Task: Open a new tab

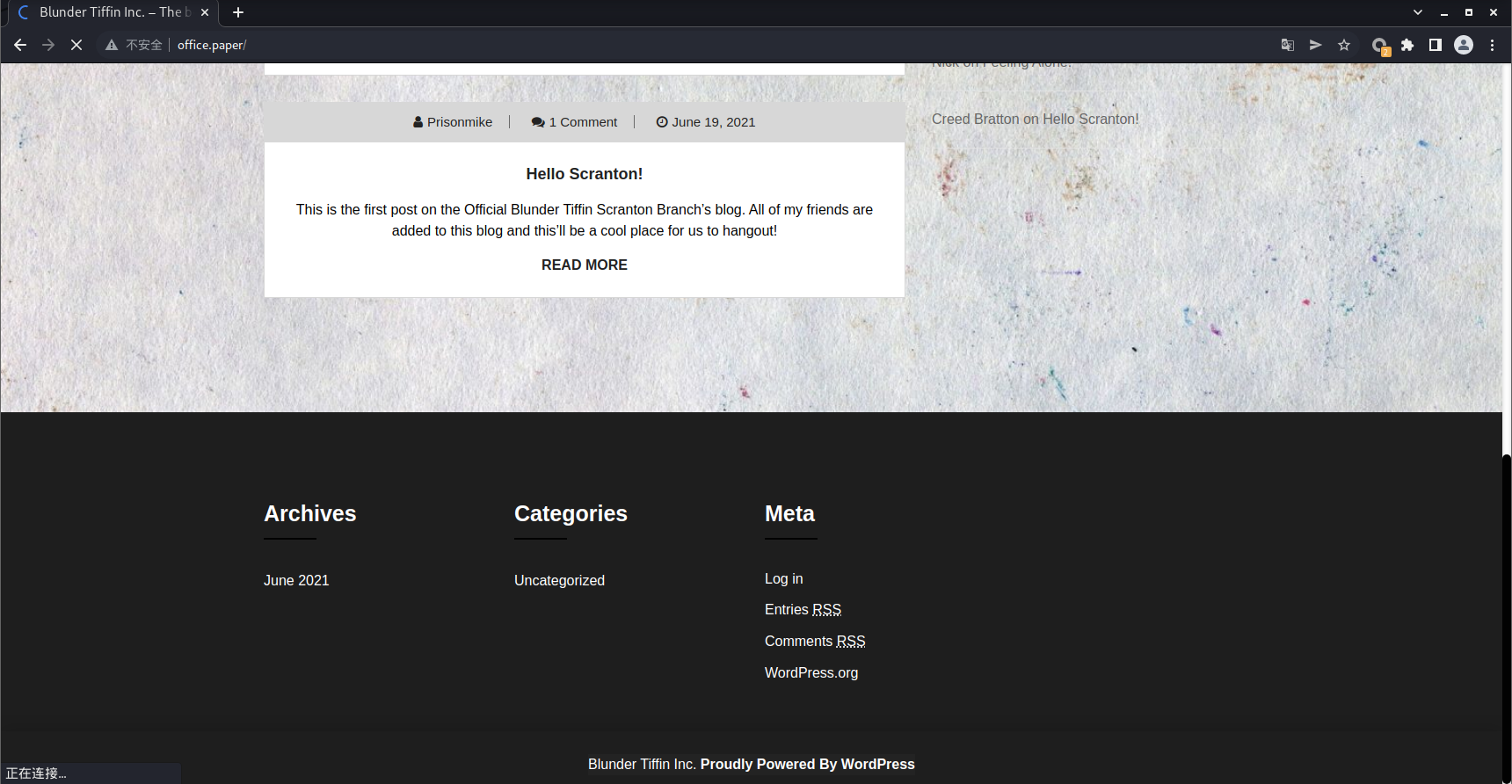Action: click(238, 12)
